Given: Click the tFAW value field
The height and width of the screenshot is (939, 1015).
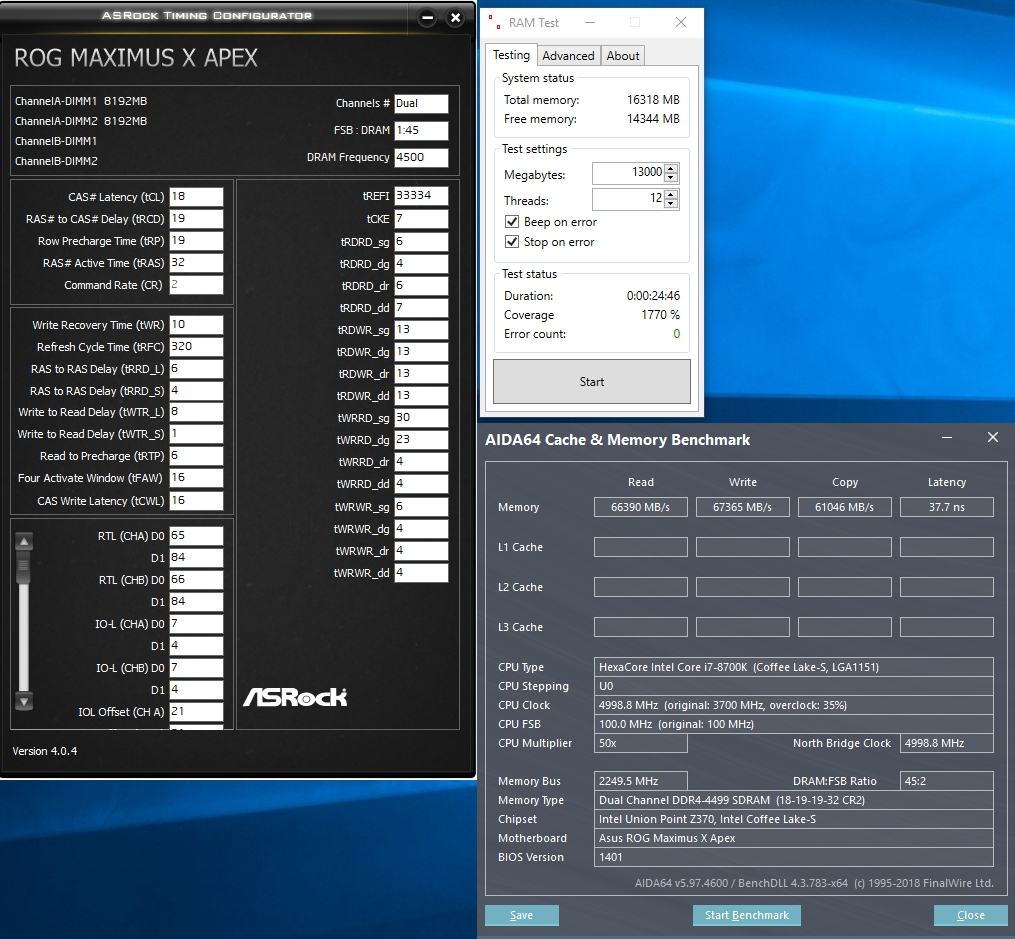Looking at the screenshot, I should coord(196,478).
